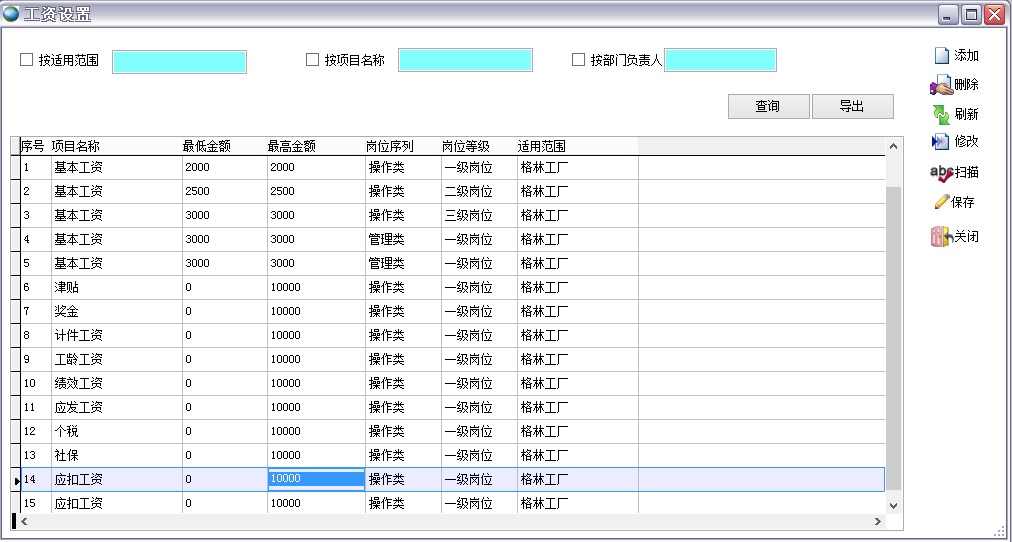Click the horizontal scroll right arrow
The image size is (1012, 542).
pyautogui.click(x=878, y=522)
